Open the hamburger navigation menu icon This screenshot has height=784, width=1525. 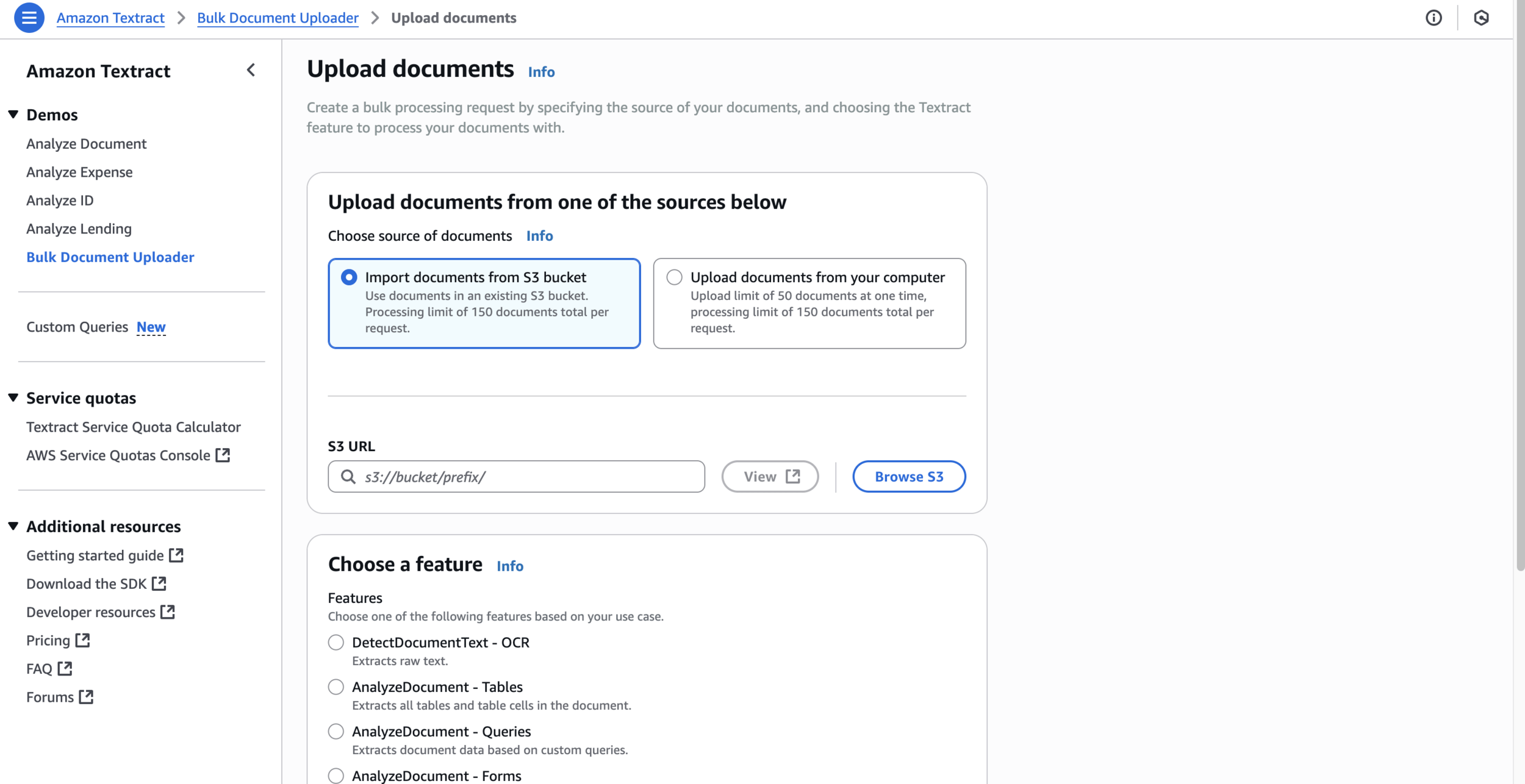[x=29, y=18]
